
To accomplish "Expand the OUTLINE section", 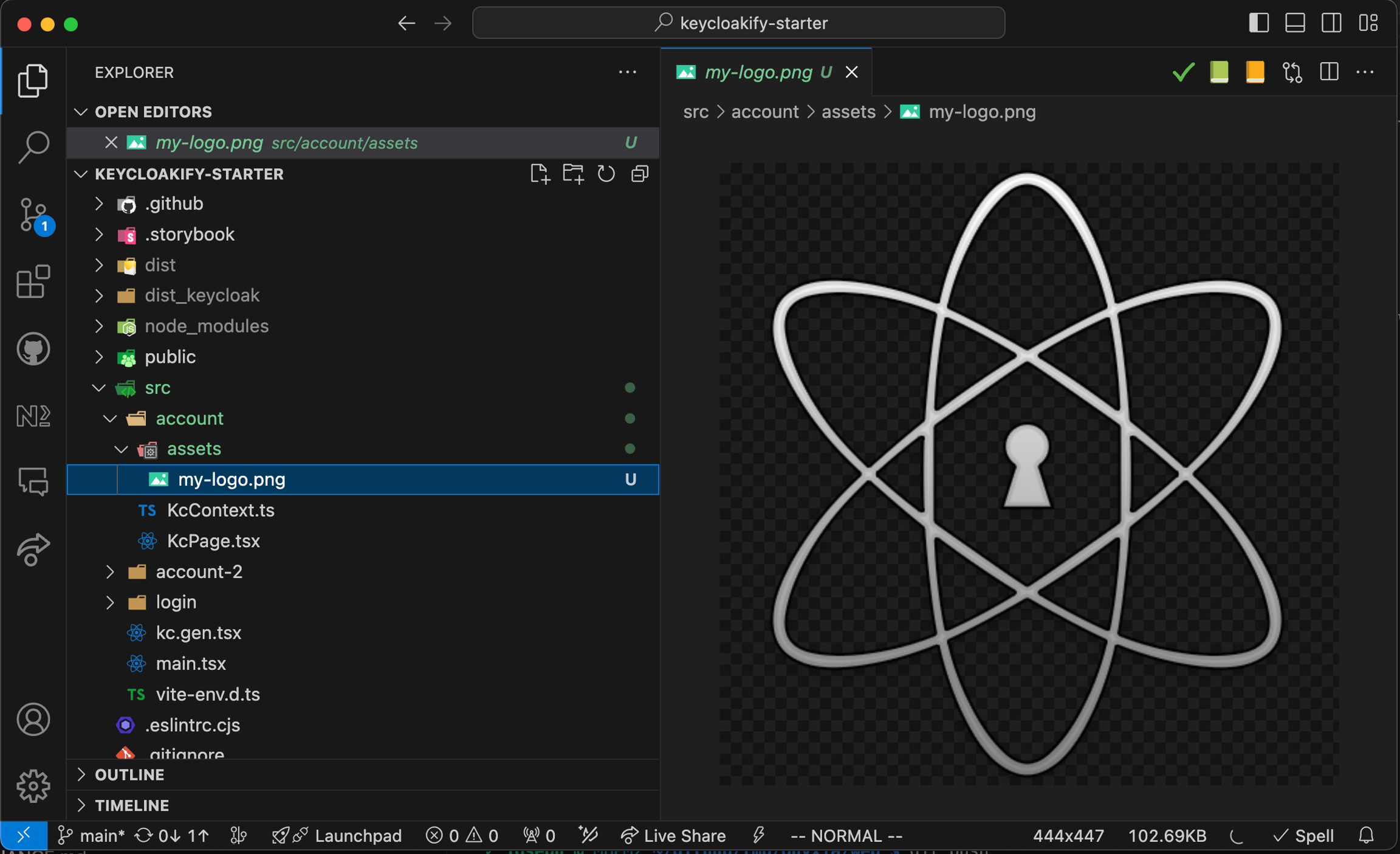I will click(x=129, y=774).
